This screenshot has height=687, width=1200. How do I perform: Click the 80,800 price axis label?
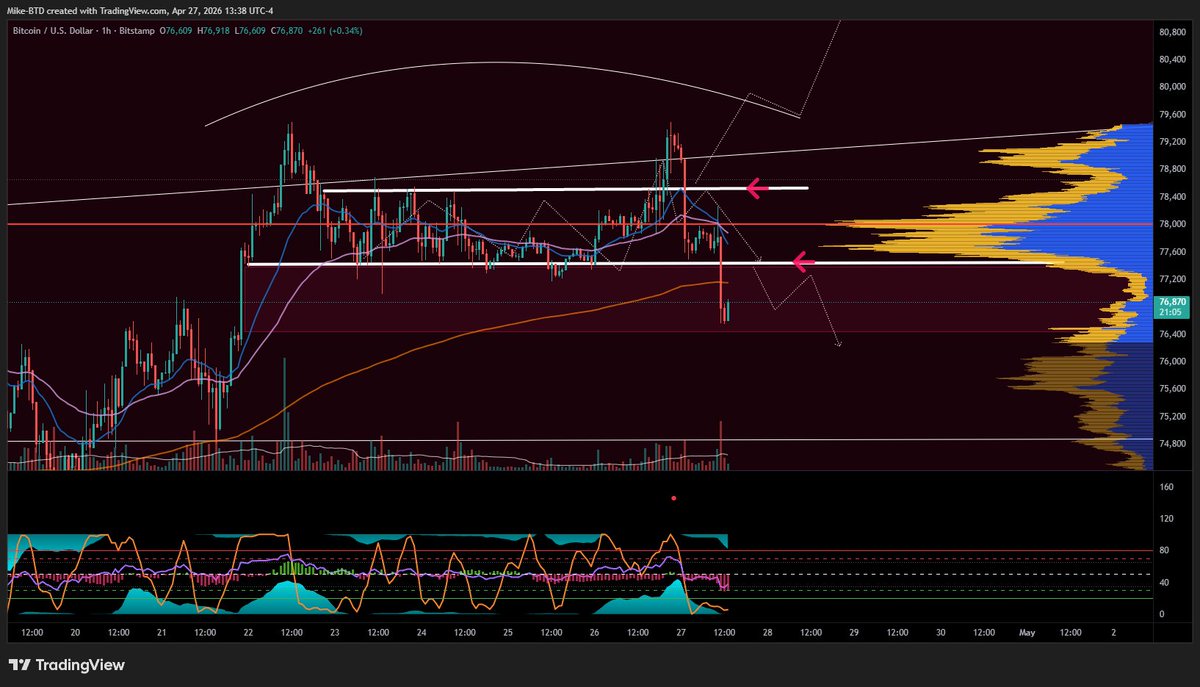[x=1172, y=32]
